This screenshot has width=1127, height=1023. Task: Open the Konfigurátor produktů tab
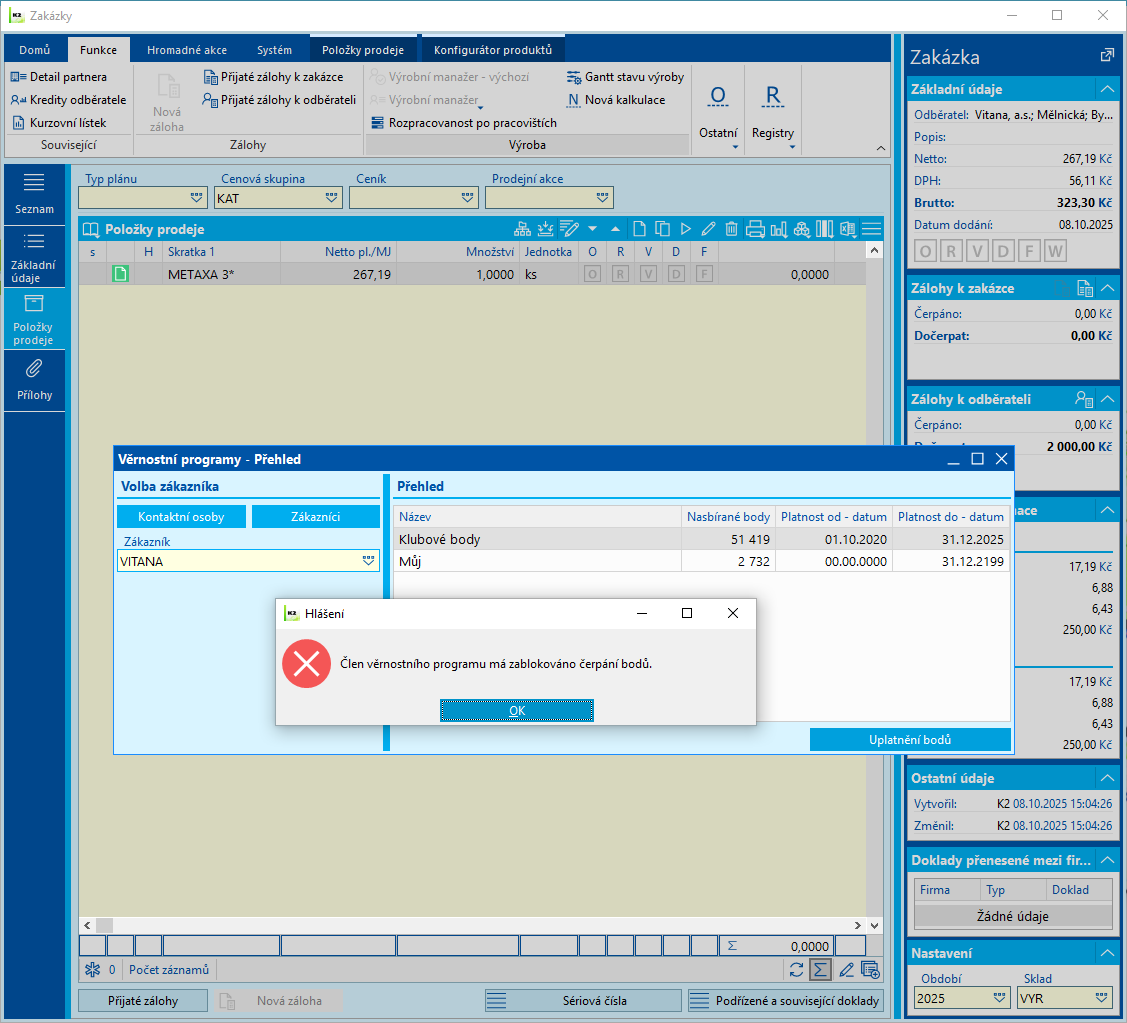click(493, 50)
